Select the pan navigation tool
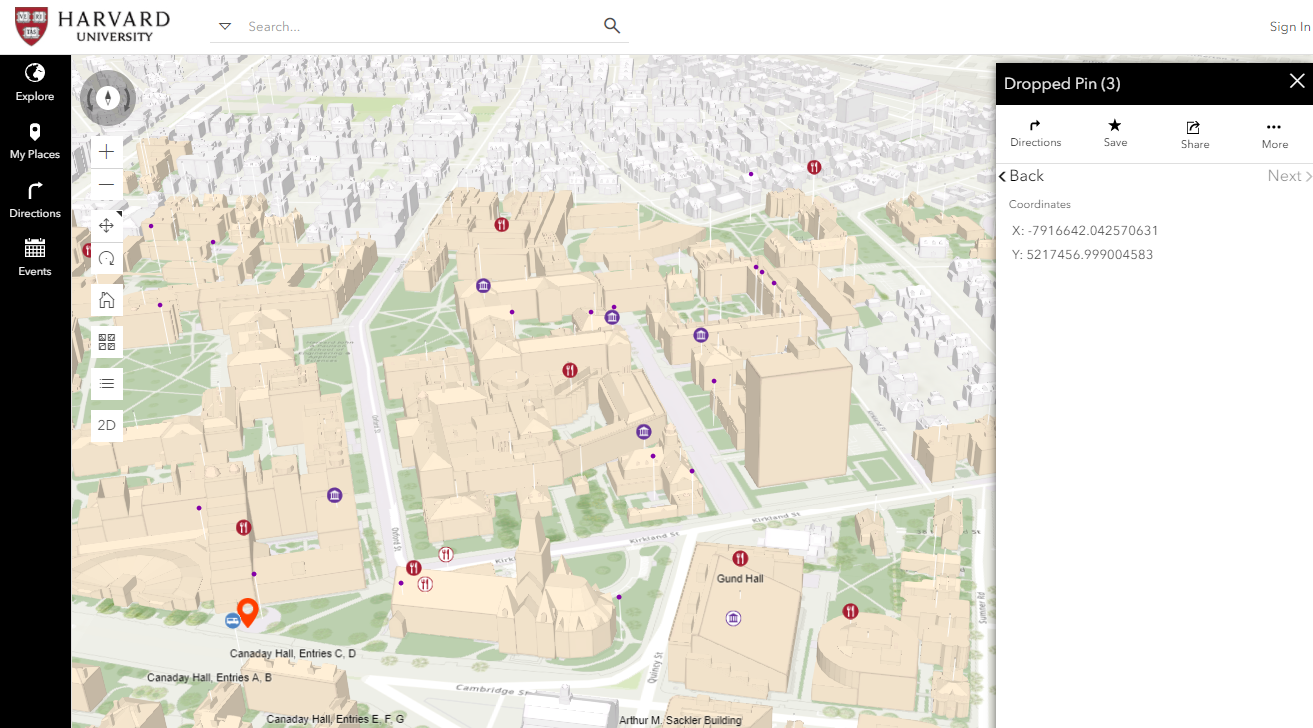This screenshot has height=728, width=1313. tap(106, 225)
